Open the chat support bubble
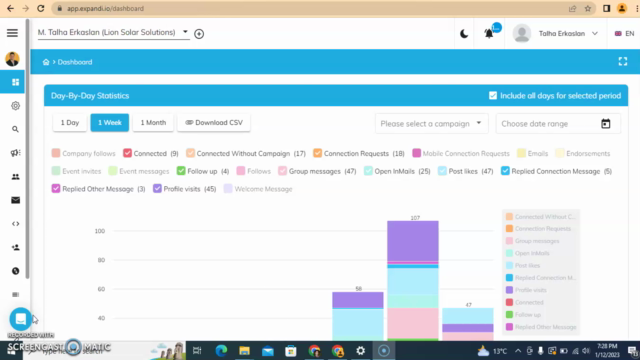640x360 pixels. click(x=20, y=319)
